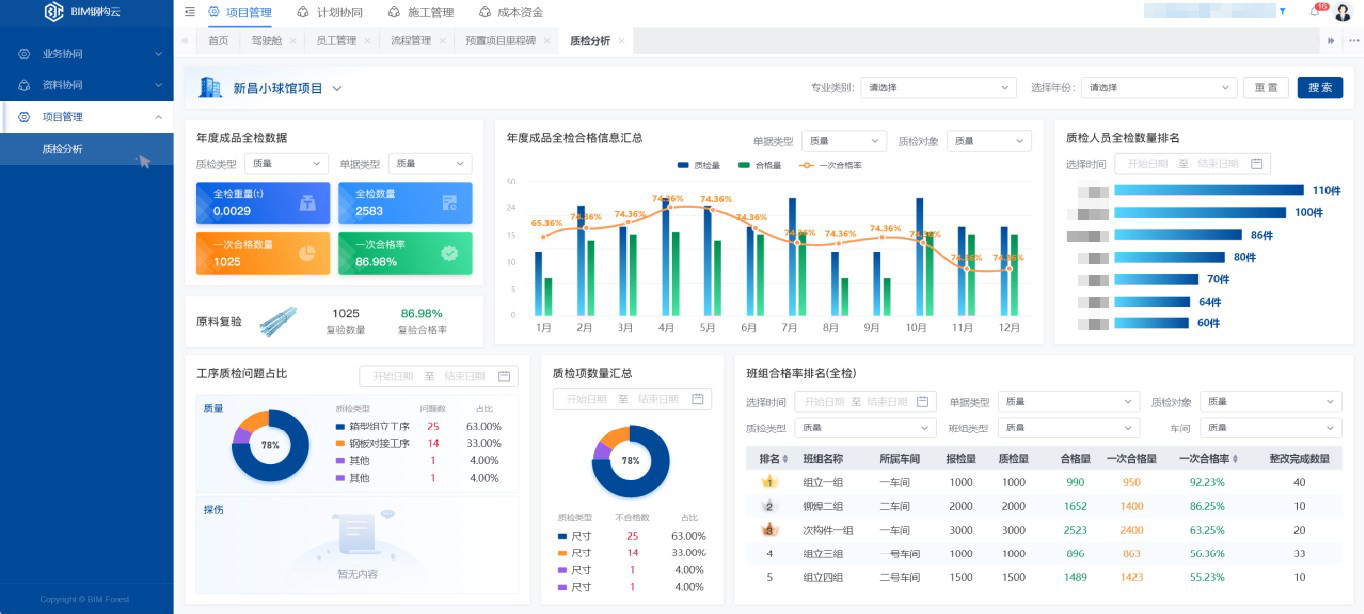Click 结束日期 field in 质检项数量汇总
This screenshot has width=1364, height=614.
click(659, 399)
